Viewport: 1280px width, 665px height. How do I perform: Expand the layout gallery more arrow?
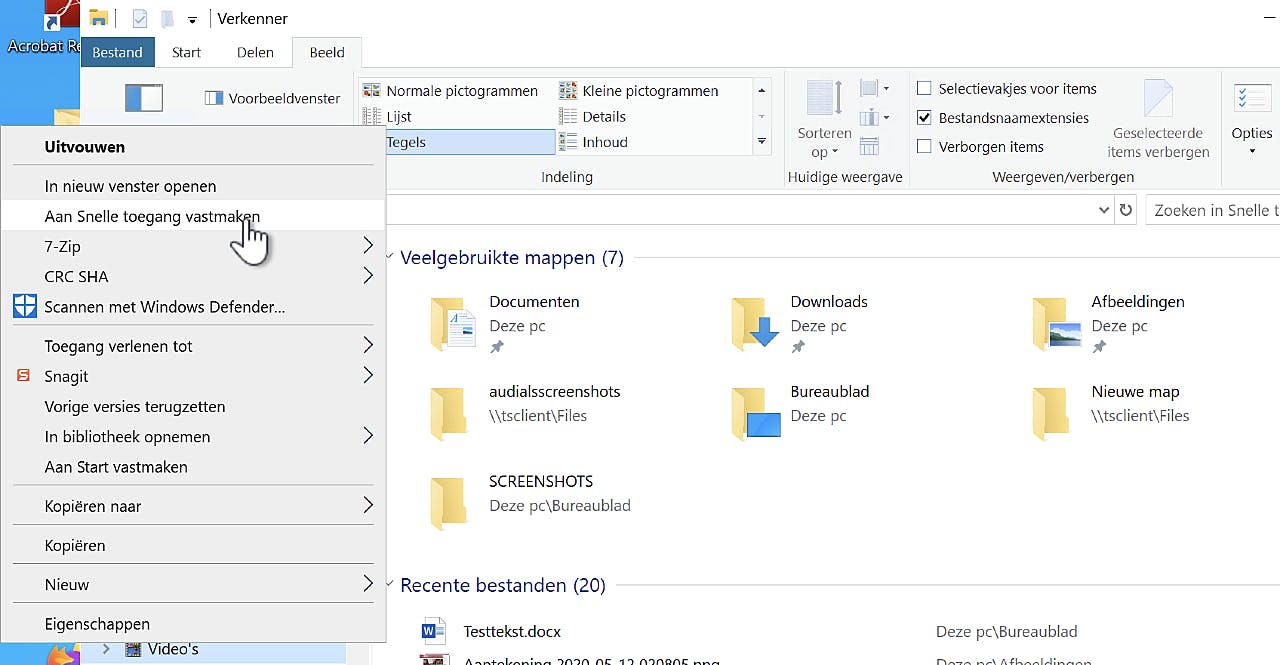tap(762, 142)
